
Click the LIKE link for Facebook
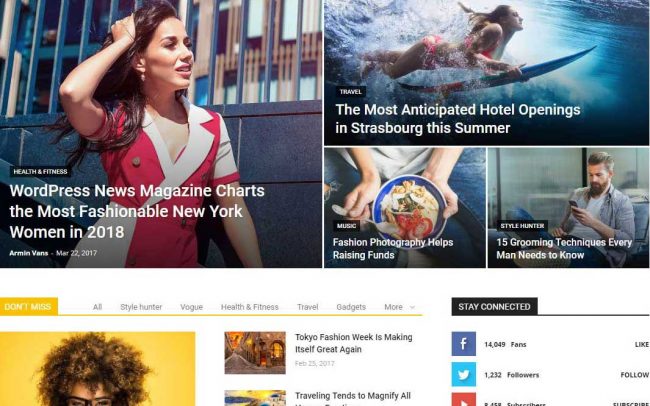pos(642,345)
